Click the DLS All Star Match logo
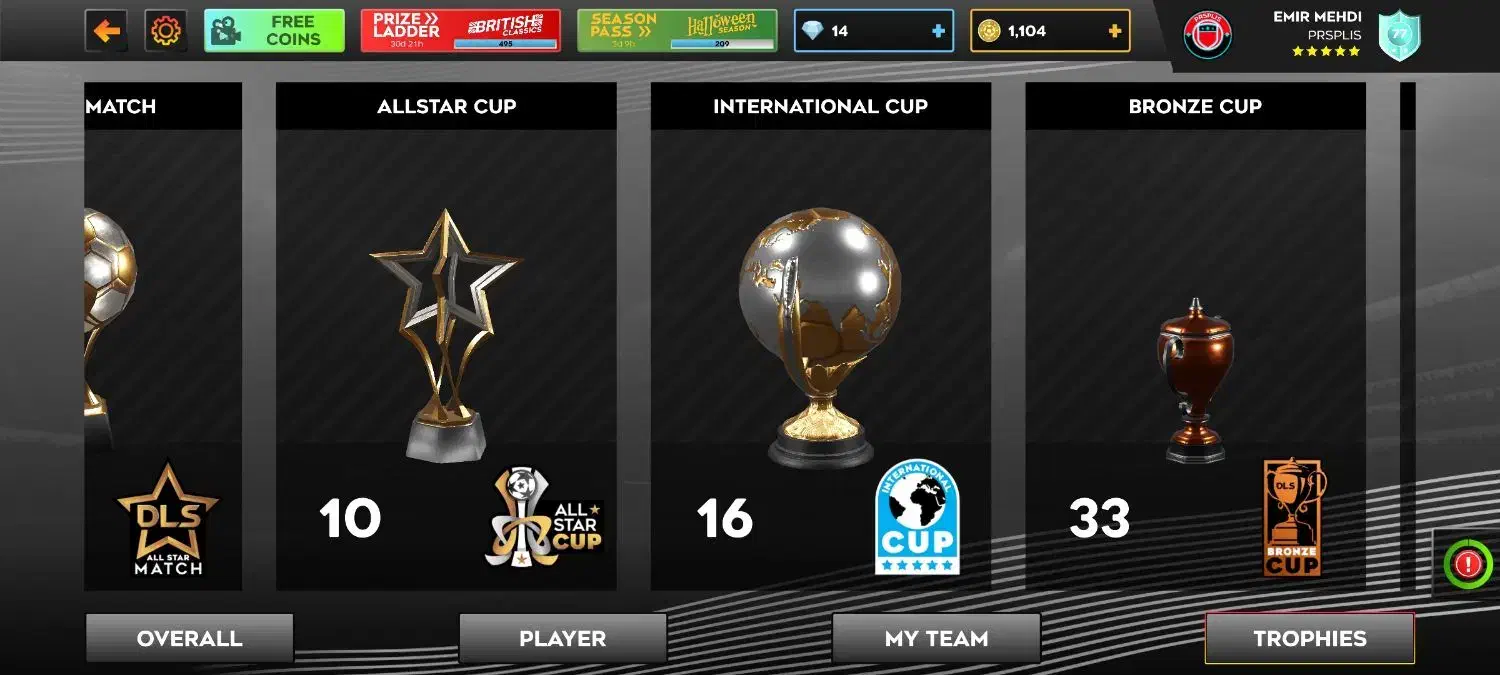The width and height of the screenshot is (1500, 675). pos(168,519)
